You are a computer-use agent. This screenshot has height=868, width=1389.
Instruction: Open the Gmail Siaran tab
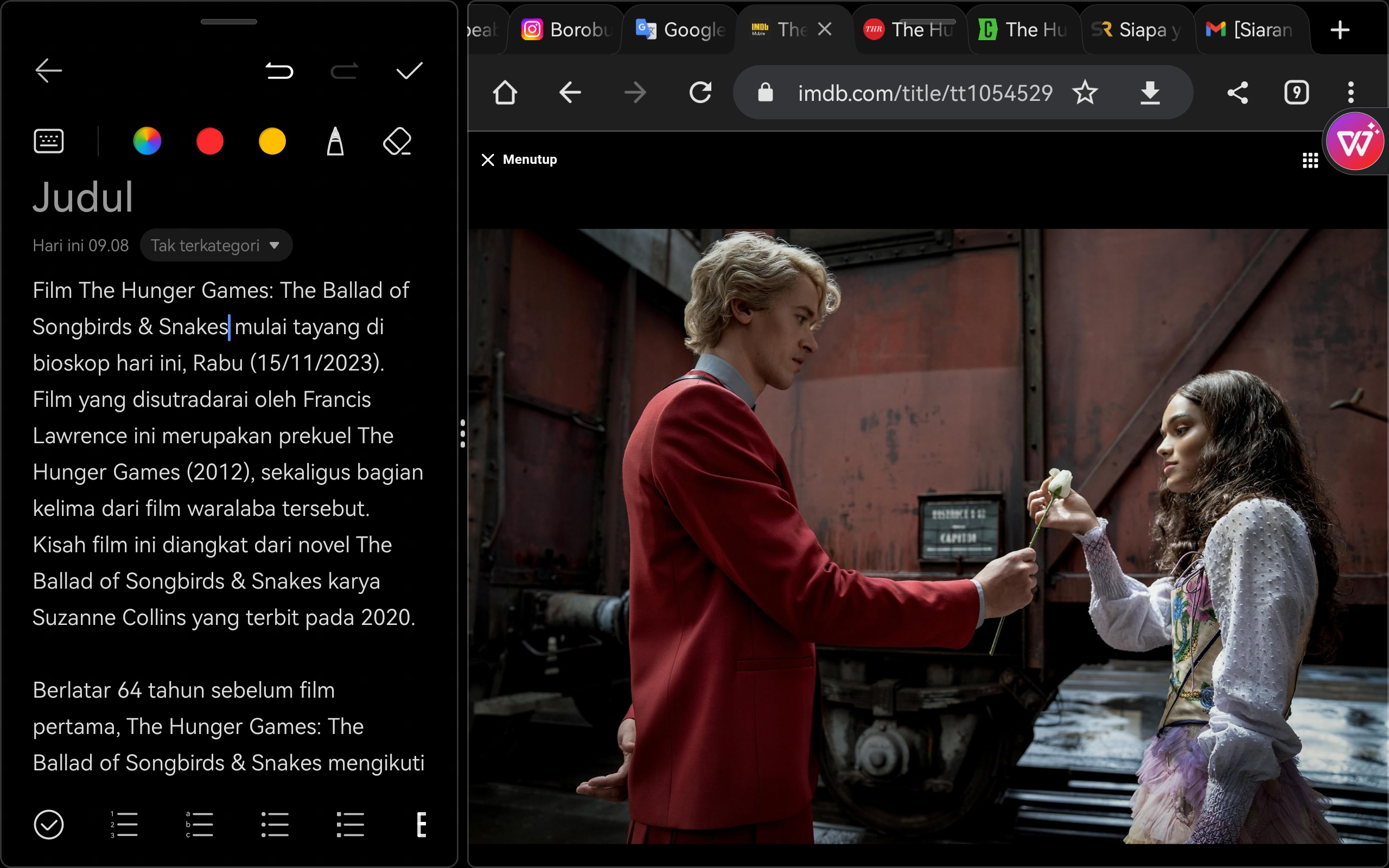click(1251, 29)
